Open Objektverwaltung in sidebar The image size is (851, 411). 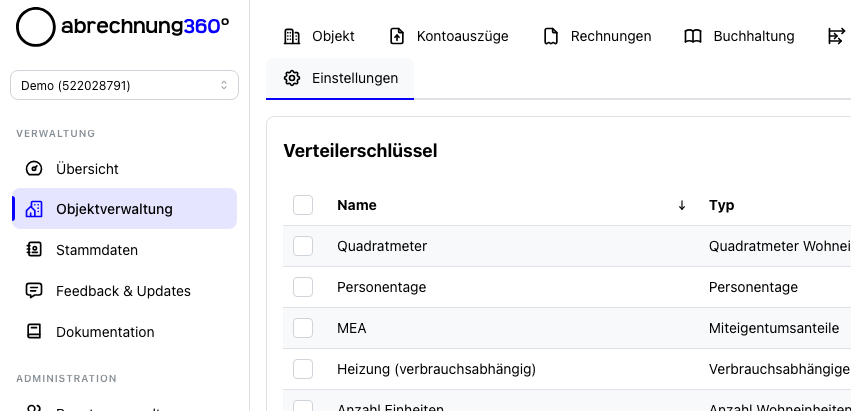click(124, 209)
